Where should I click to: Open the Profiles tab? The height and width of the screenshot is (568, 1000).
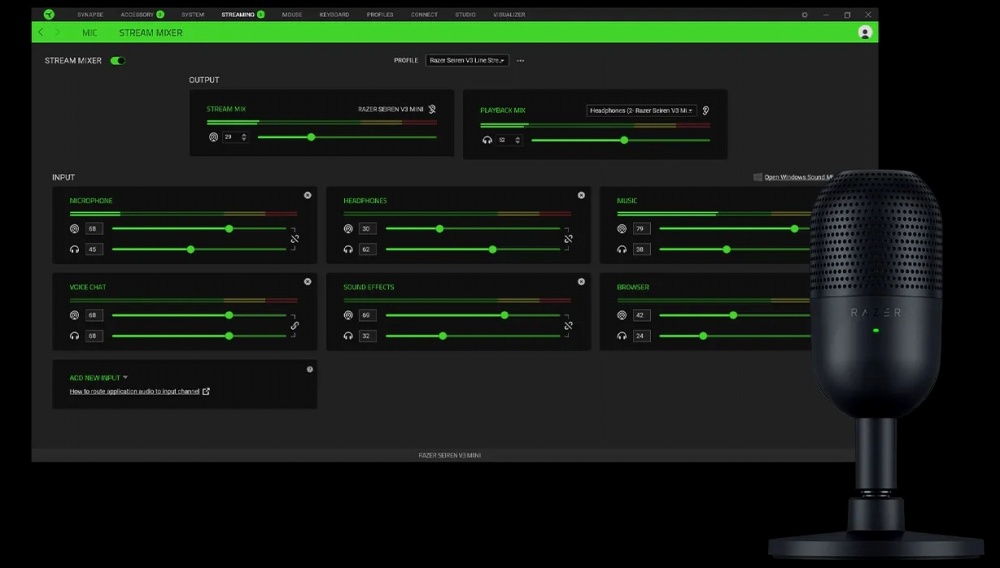[x=380, y=14]
